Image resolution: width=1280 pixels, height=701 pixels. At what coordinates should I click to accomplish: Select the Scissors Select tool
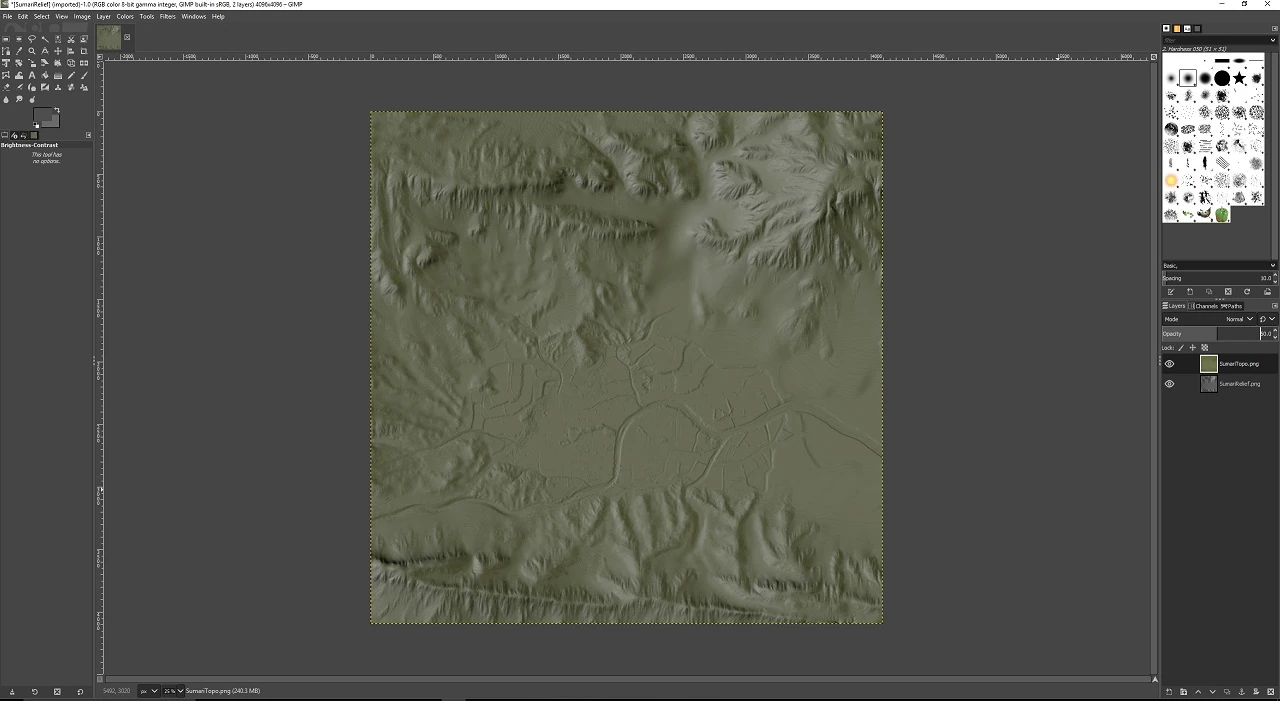click(x=71, y=39)
